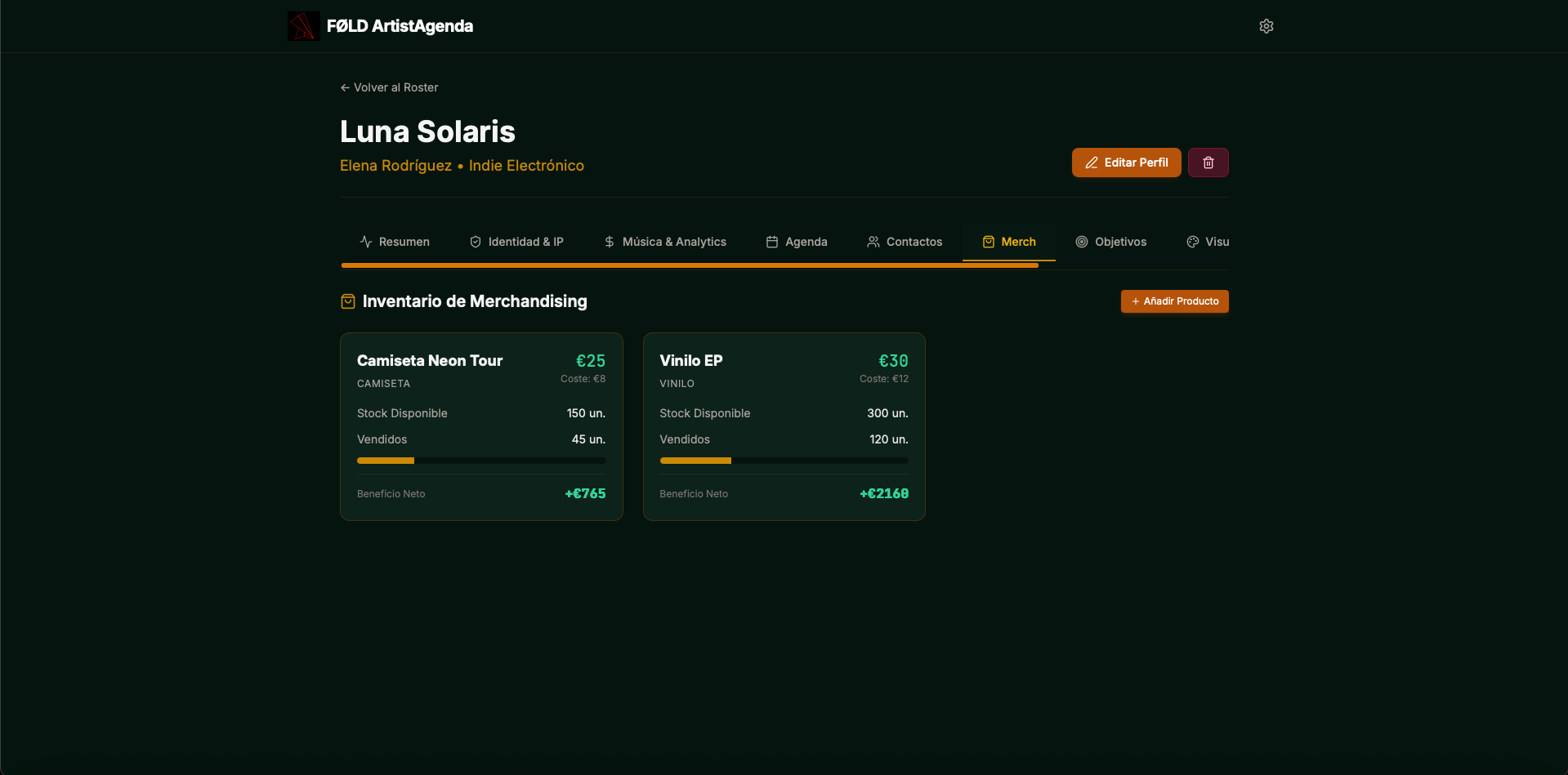Click the €30 price on Vinilo card
The height and width of the screenshot is (775, 1568).
[x=893, y=361]
